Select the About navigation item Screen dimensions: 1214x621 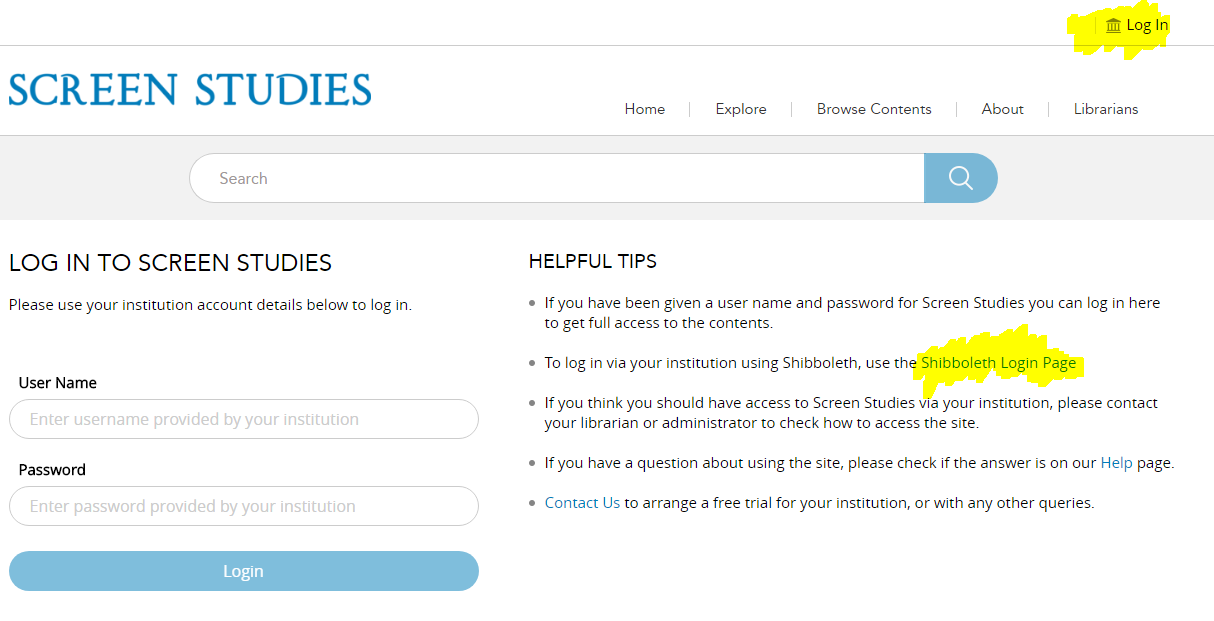[1003, 109]
